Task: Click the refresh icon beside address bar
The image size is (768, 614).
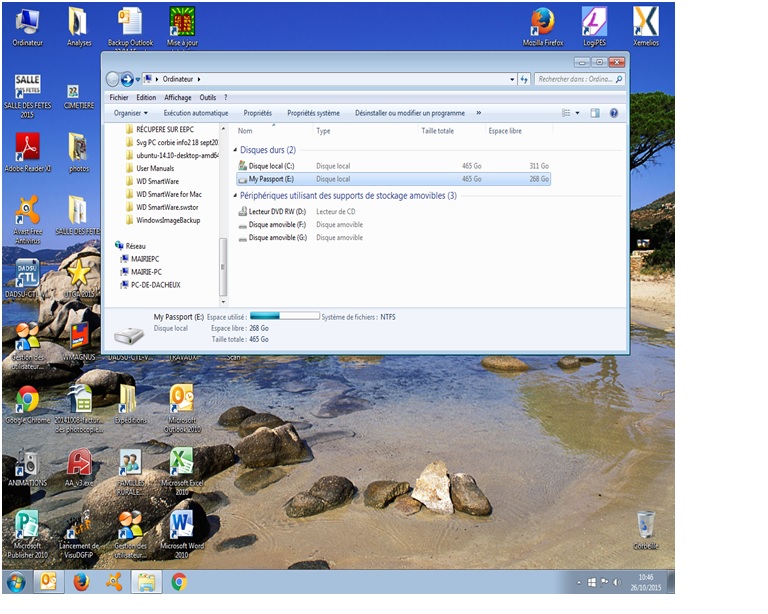Action: coord(524,79)
